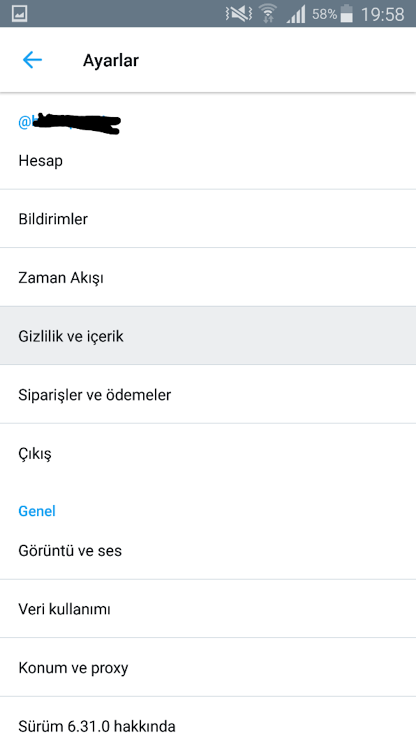Tap the signal strength bars icon
Screen dimensions: 416x739
[x=295, y=14]
